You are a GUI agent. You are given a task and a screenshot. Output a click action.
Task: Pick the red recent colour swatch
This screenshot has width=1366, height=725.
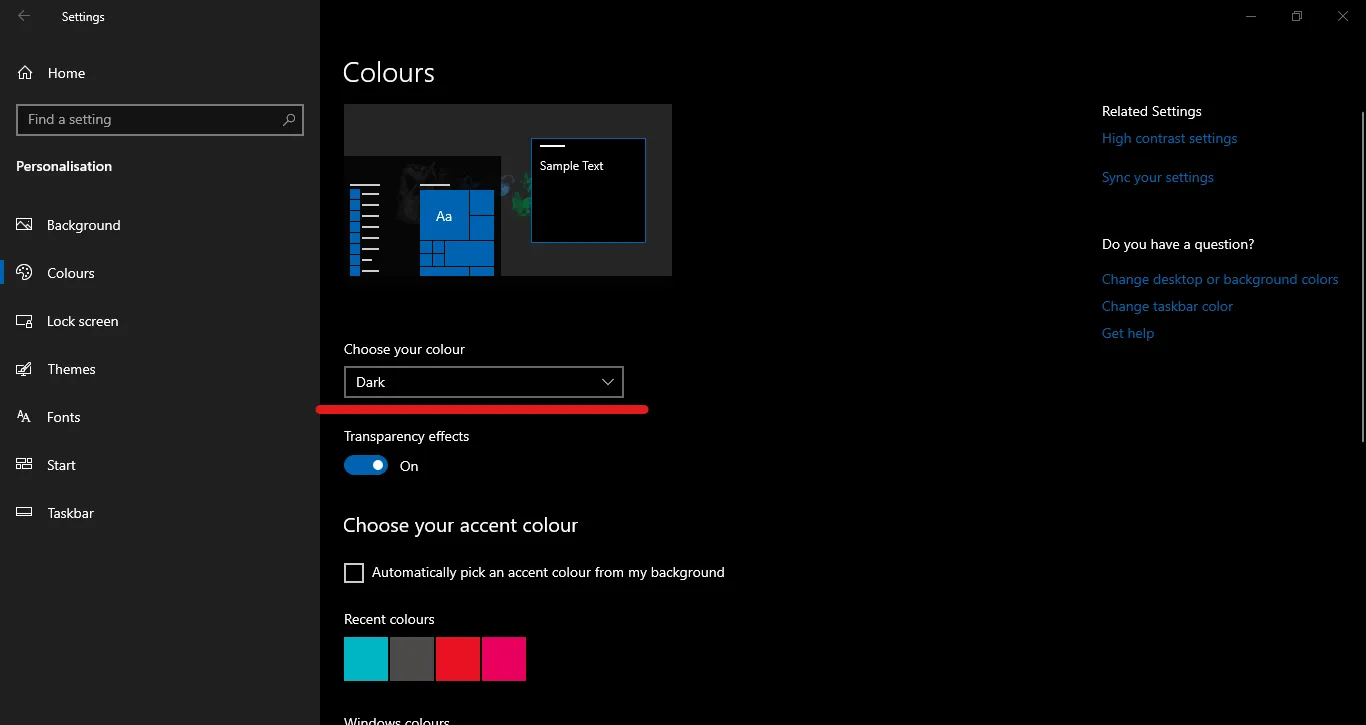458,659
